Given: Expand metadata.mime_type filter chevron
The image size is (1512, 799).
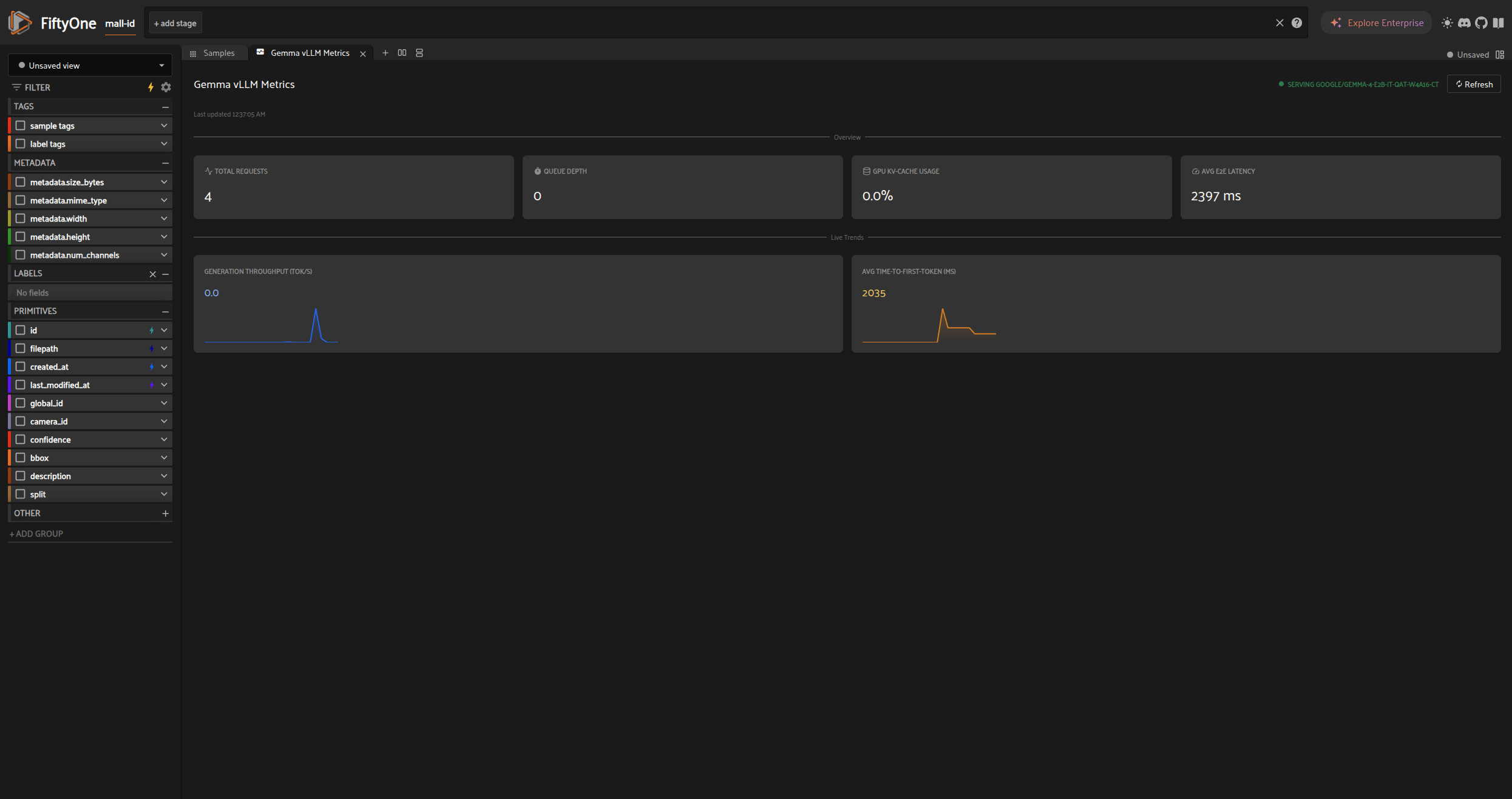Looking at the screenshot, I should point(164,200).
